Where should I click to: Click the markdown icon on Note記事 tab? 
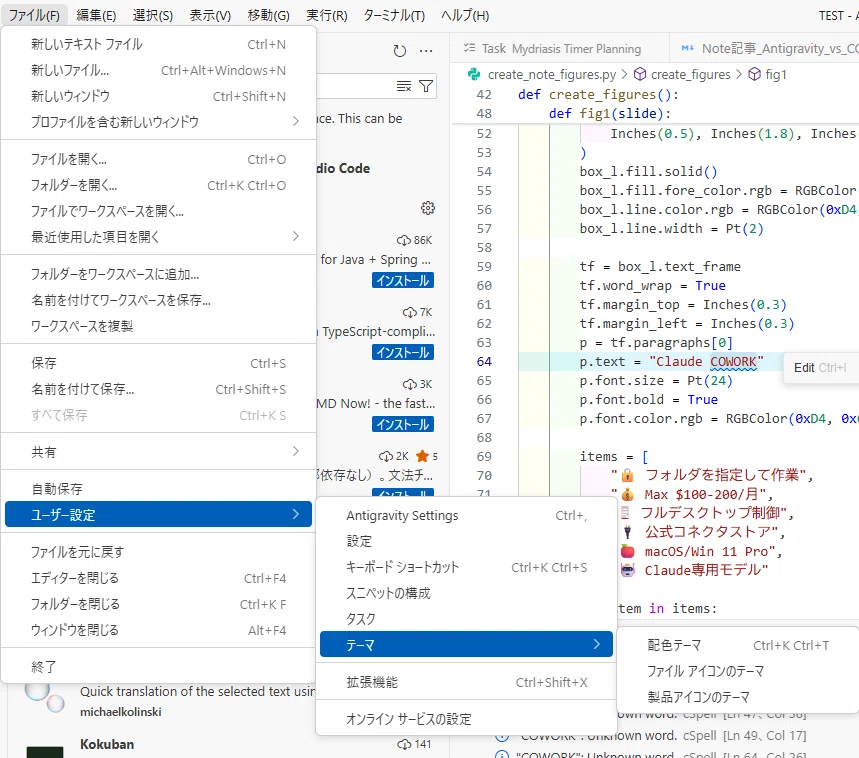pyautogui.click(x=688, y=48)
